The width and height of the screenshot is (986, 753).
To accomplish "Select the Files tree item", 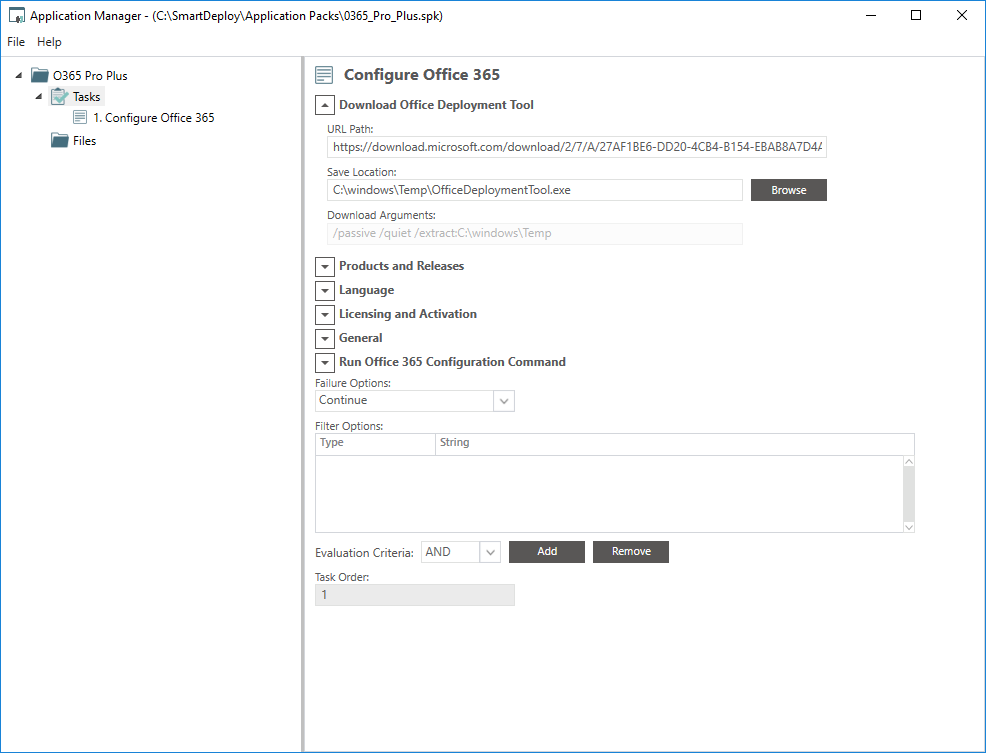I will (84, 140).
